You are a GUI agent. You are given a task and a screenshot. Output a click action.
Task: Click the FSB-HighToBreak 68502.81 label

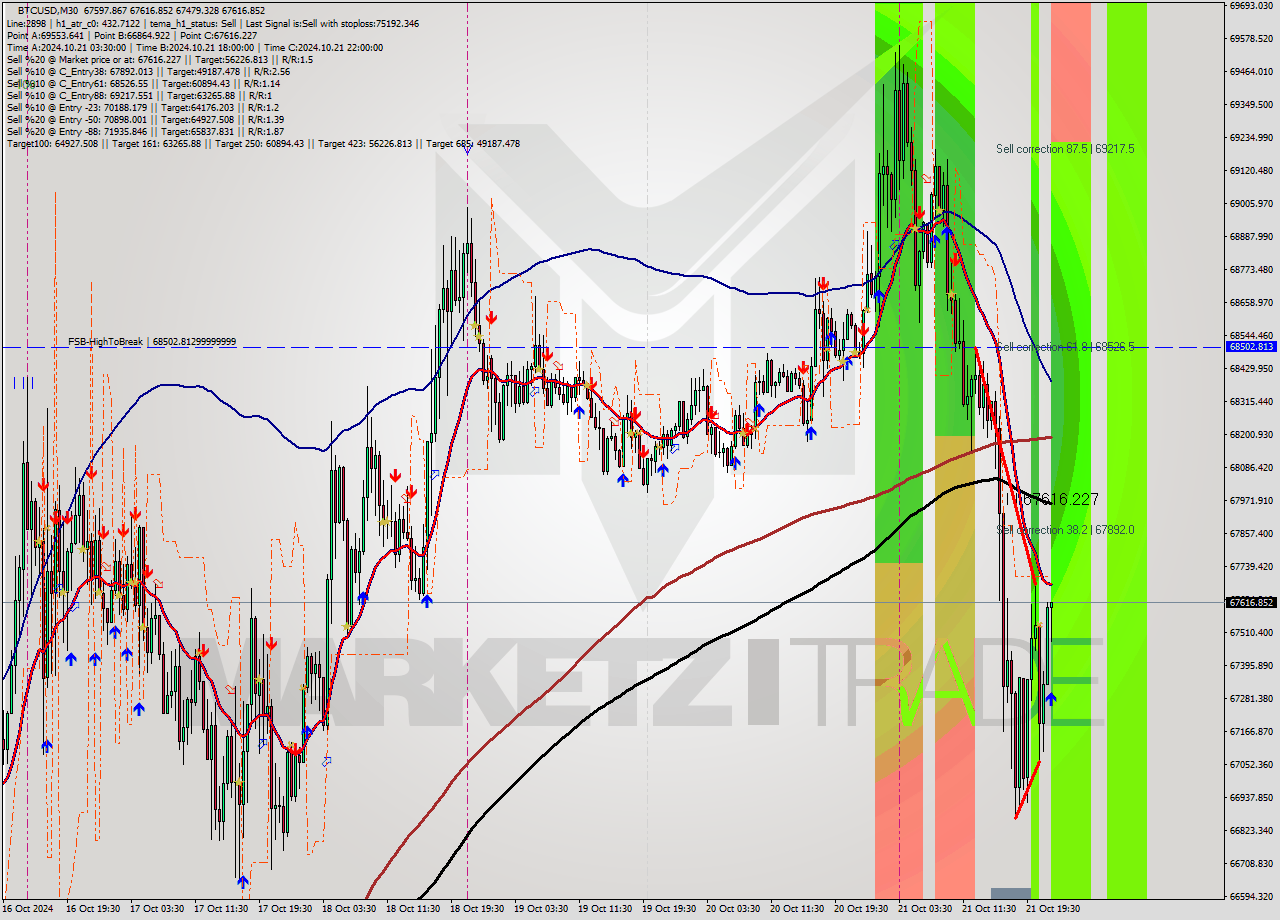pyautogui.click(x=152, y=342)
